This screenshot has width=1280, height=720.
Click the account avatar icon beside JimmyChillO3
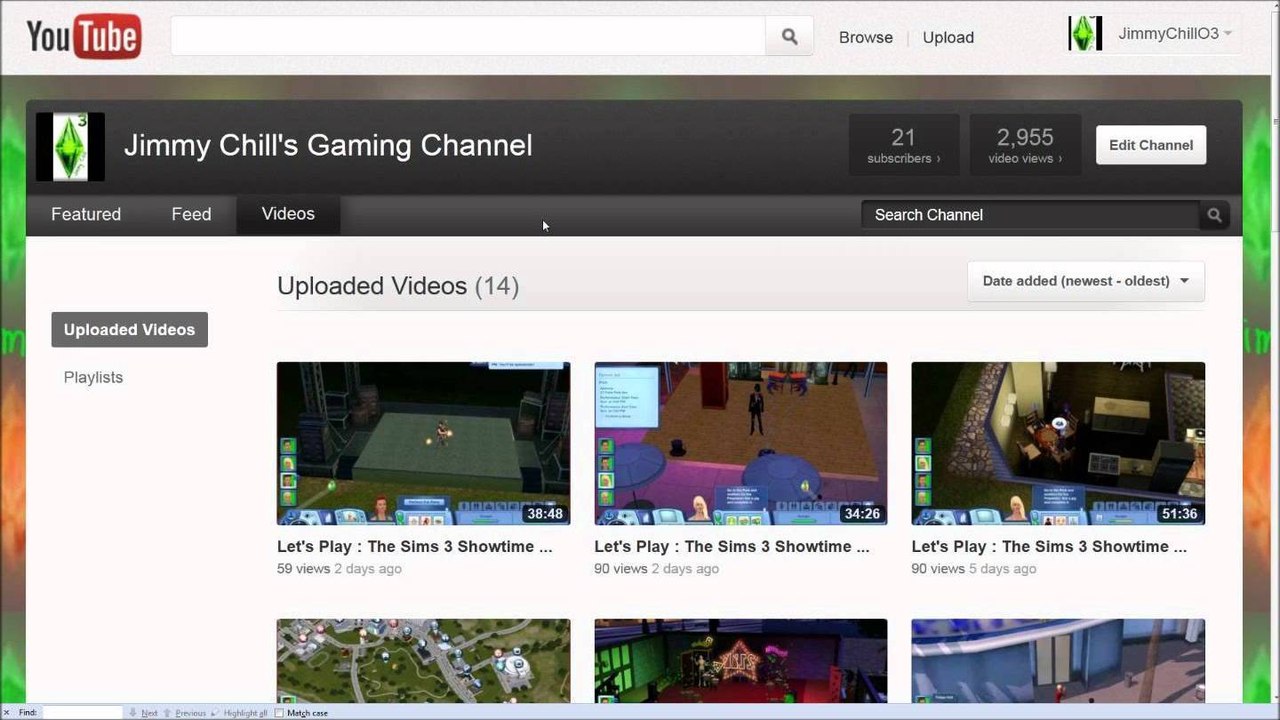coord(1085,33)
